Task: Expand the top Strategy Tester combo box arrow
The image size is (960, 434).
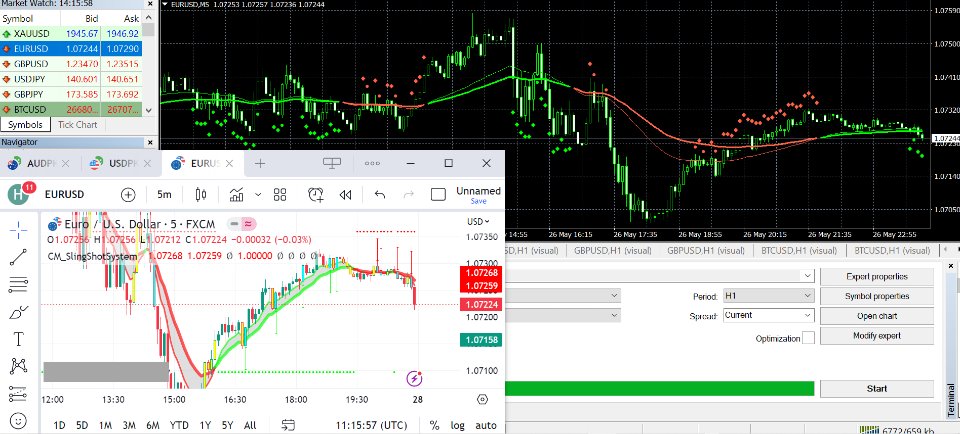Action: tap(809, 276)
